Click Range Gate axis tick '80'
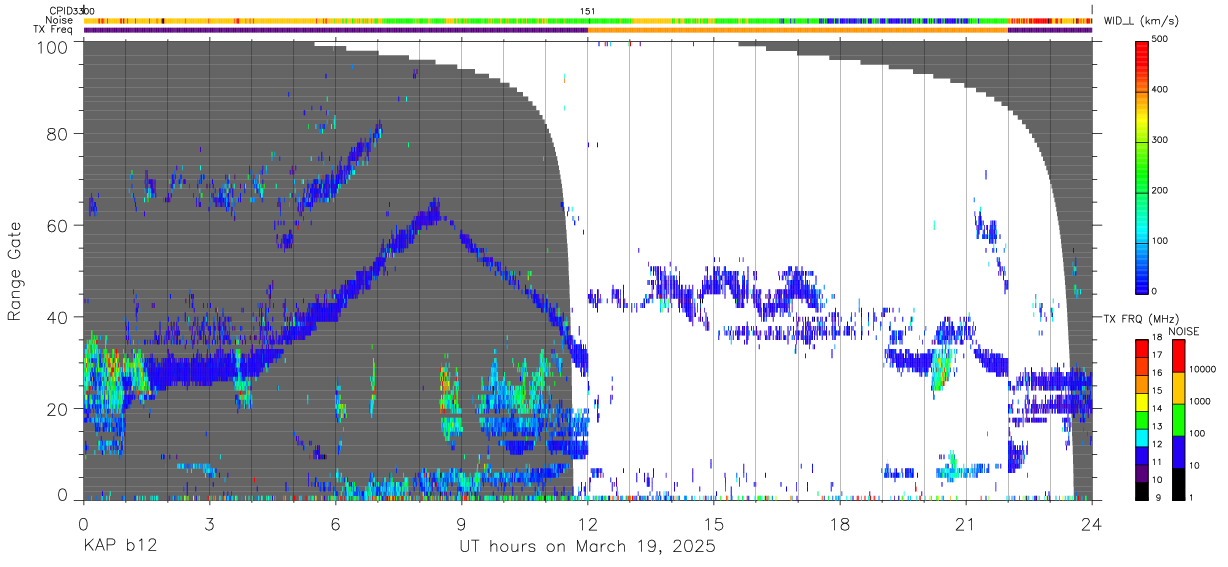This screenshot has width=1228, height=567. 59,133
